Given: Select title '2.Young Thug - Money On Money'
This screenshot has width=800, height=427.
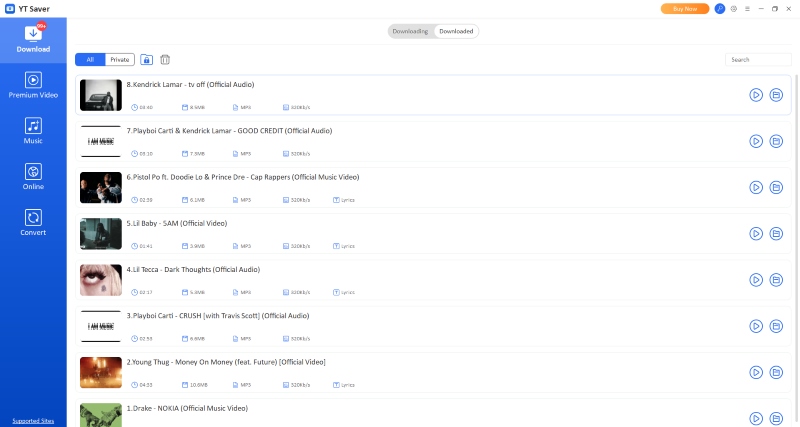Looking at the screenshot, I should click(x=226, y=362).
